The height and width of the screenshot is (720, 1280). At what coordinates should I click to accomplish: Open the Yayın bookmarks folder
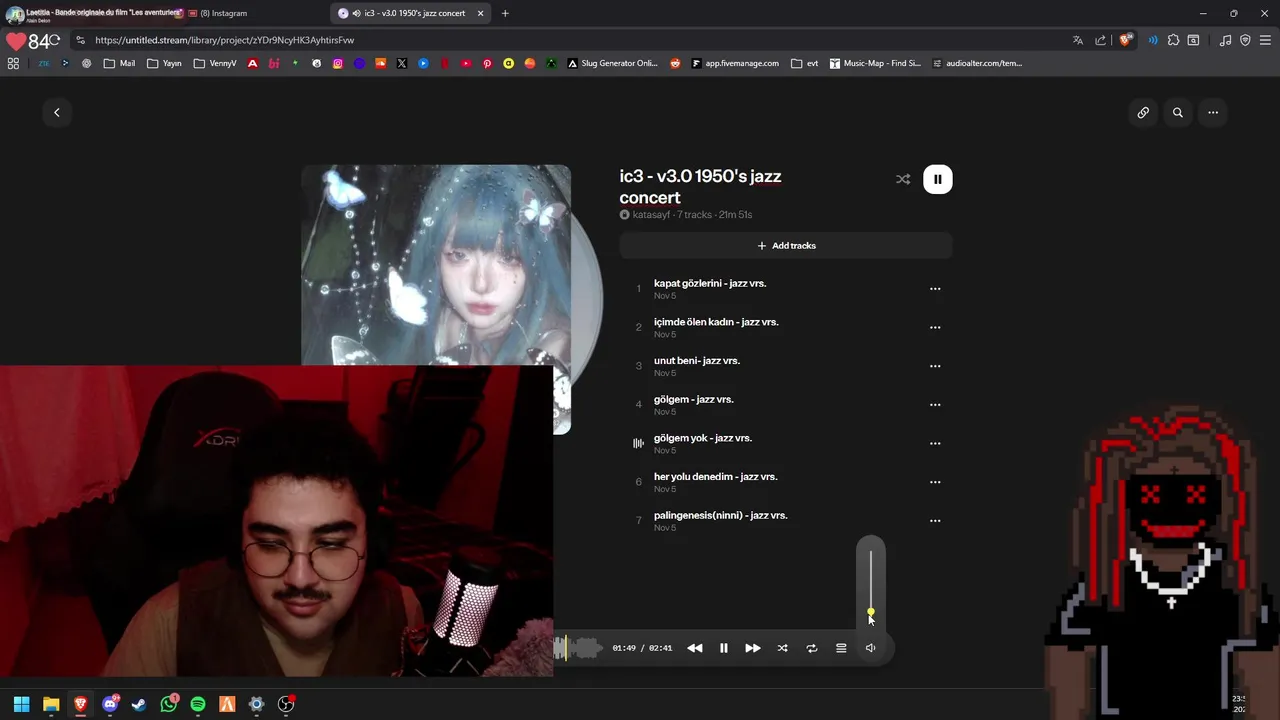coord(164,63)
